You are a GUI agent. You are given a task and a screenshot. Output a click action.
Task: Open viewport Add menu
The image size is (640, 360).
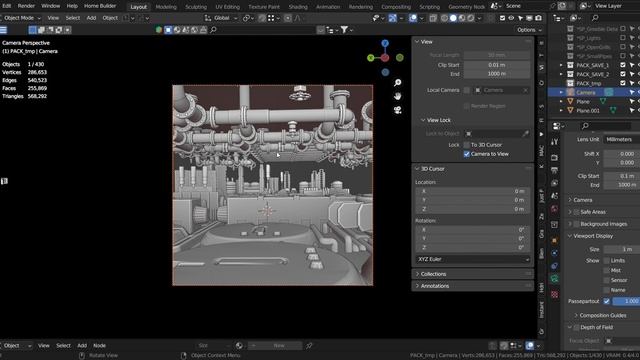tap(91, 18)
